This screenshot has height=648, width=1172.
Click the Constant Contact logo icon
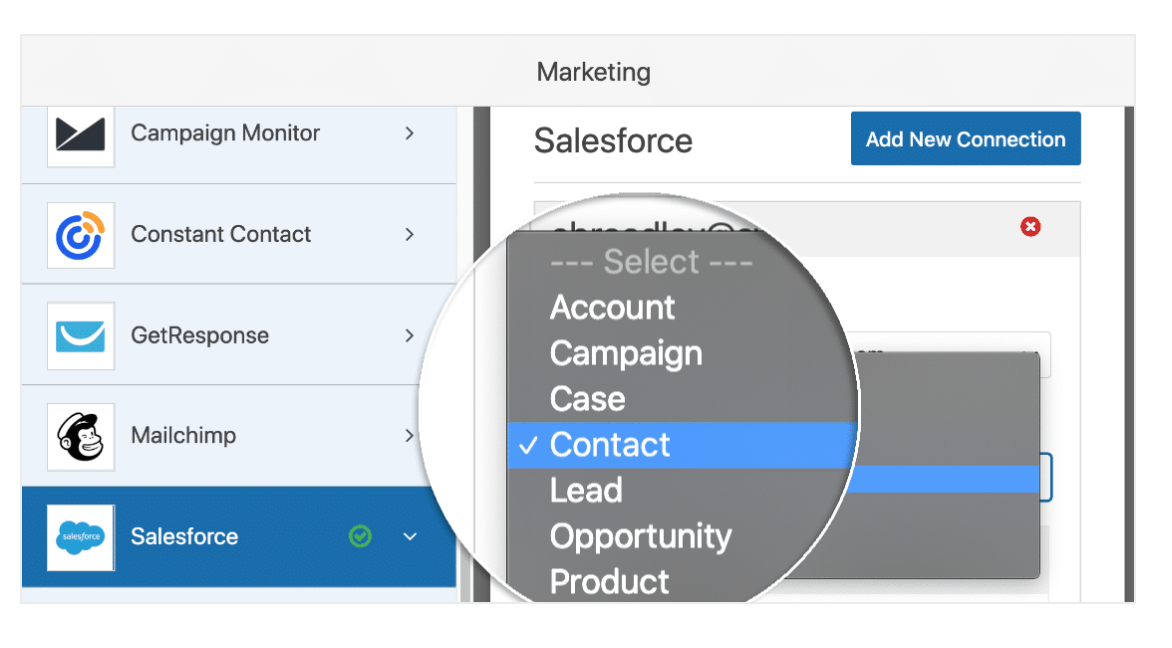click(x=81, y=235)
